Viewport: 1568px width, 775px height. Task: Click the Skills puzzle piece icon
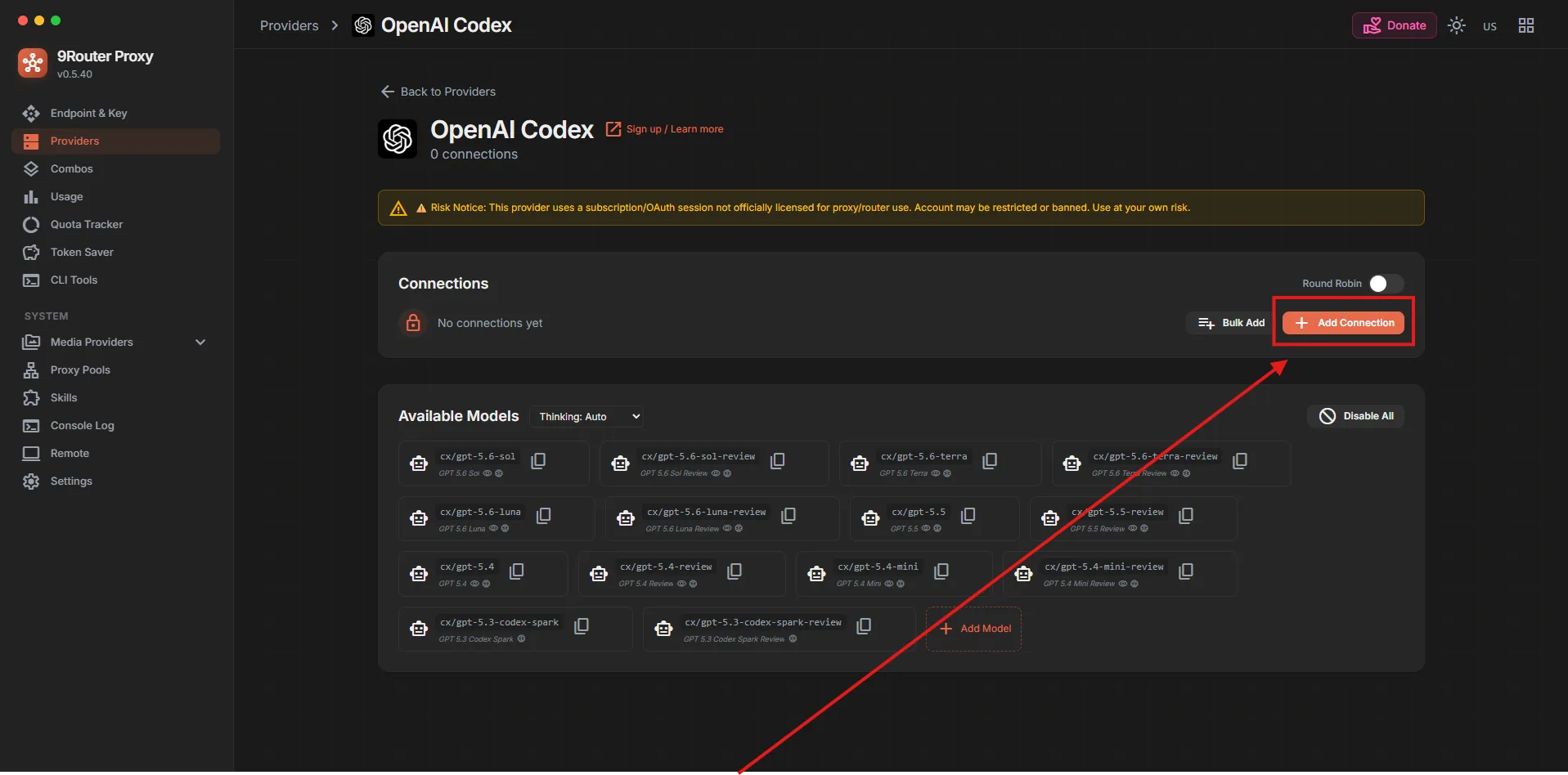click(x=31, y=398)
